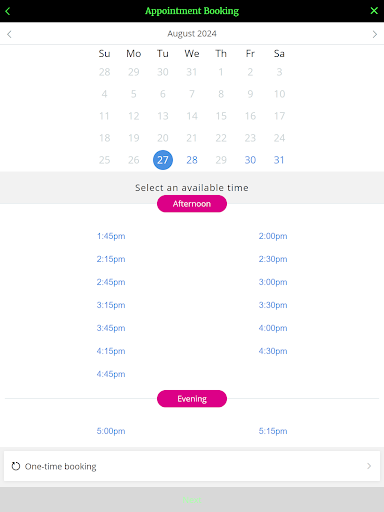Pick Saturday August 31
The image size is (384, 512).
click(x=279, y=160)
